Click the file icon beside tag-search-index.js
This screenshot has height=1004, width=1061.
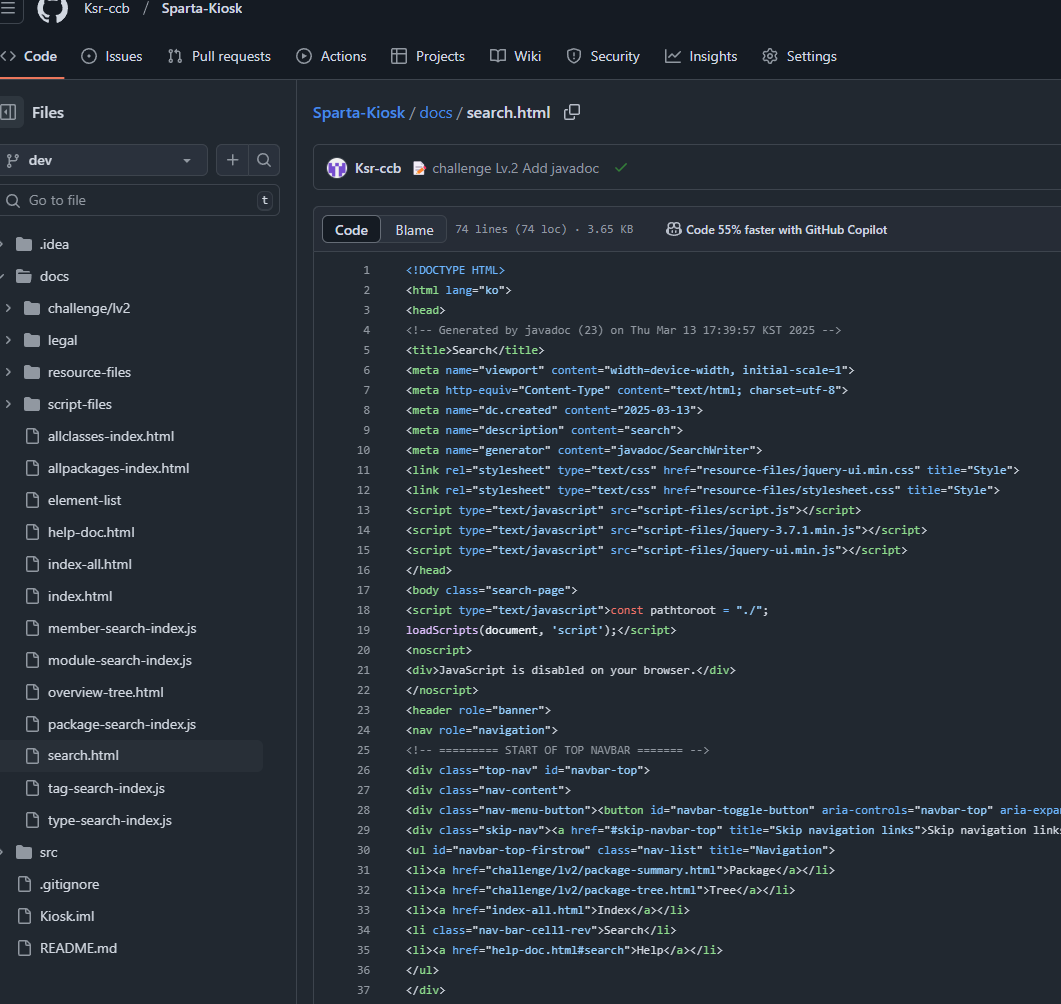[x=32, y=788]
